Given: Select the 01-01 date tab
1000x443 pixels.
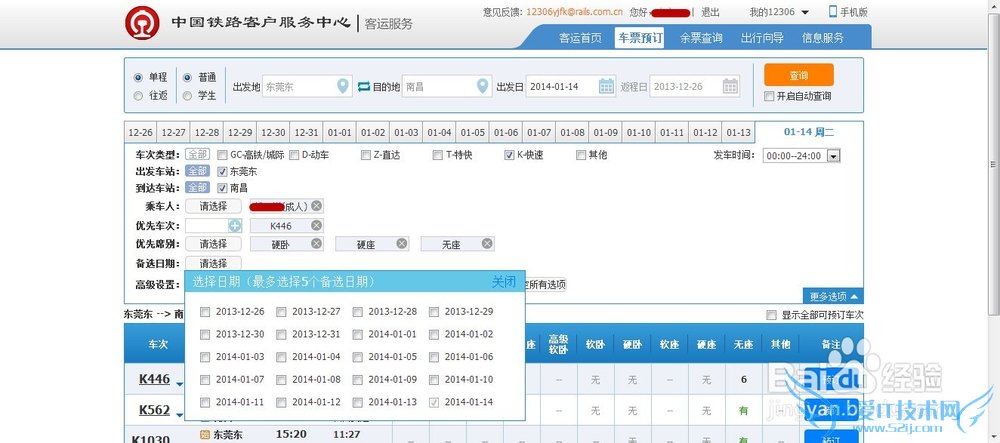Looking at the screenshot, I should [339, 133].
